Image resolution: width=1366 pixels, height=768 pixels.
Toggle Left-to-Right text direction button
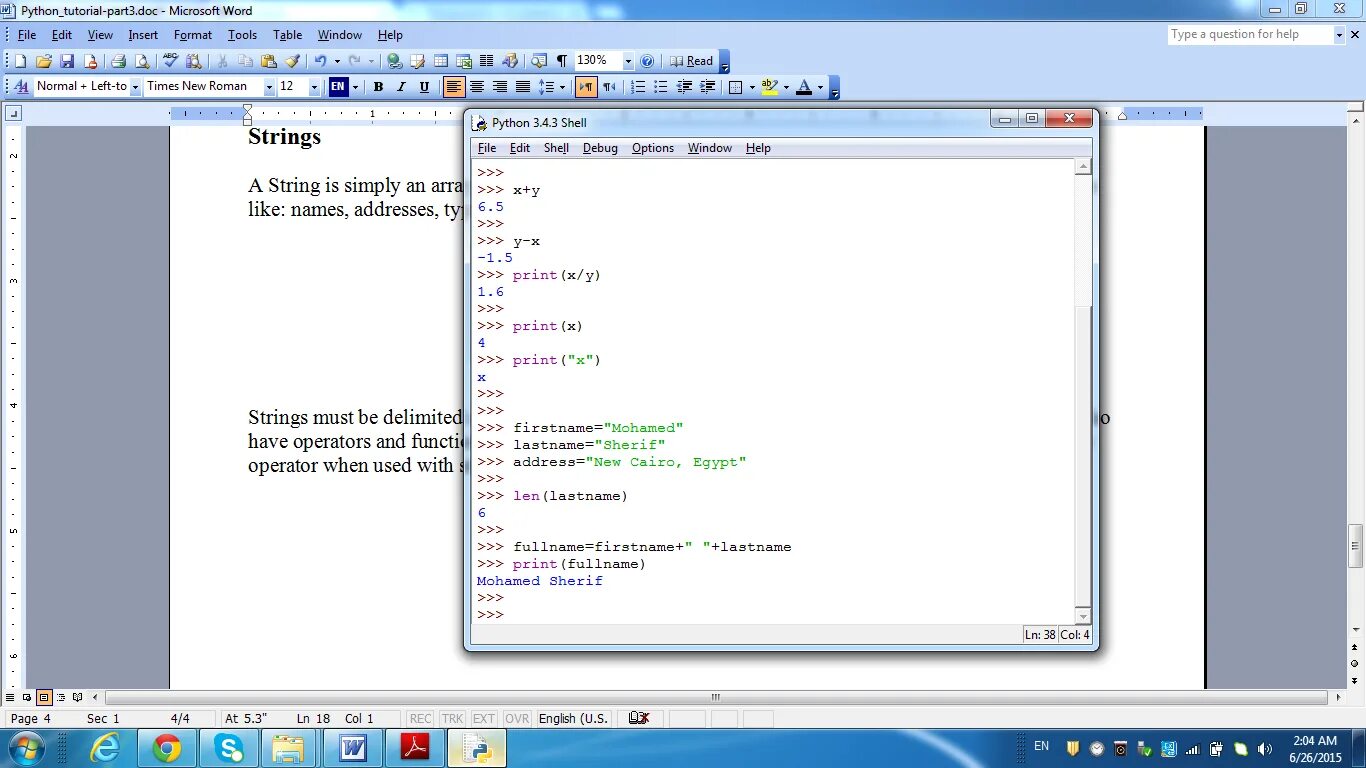(x=586, y=87)
